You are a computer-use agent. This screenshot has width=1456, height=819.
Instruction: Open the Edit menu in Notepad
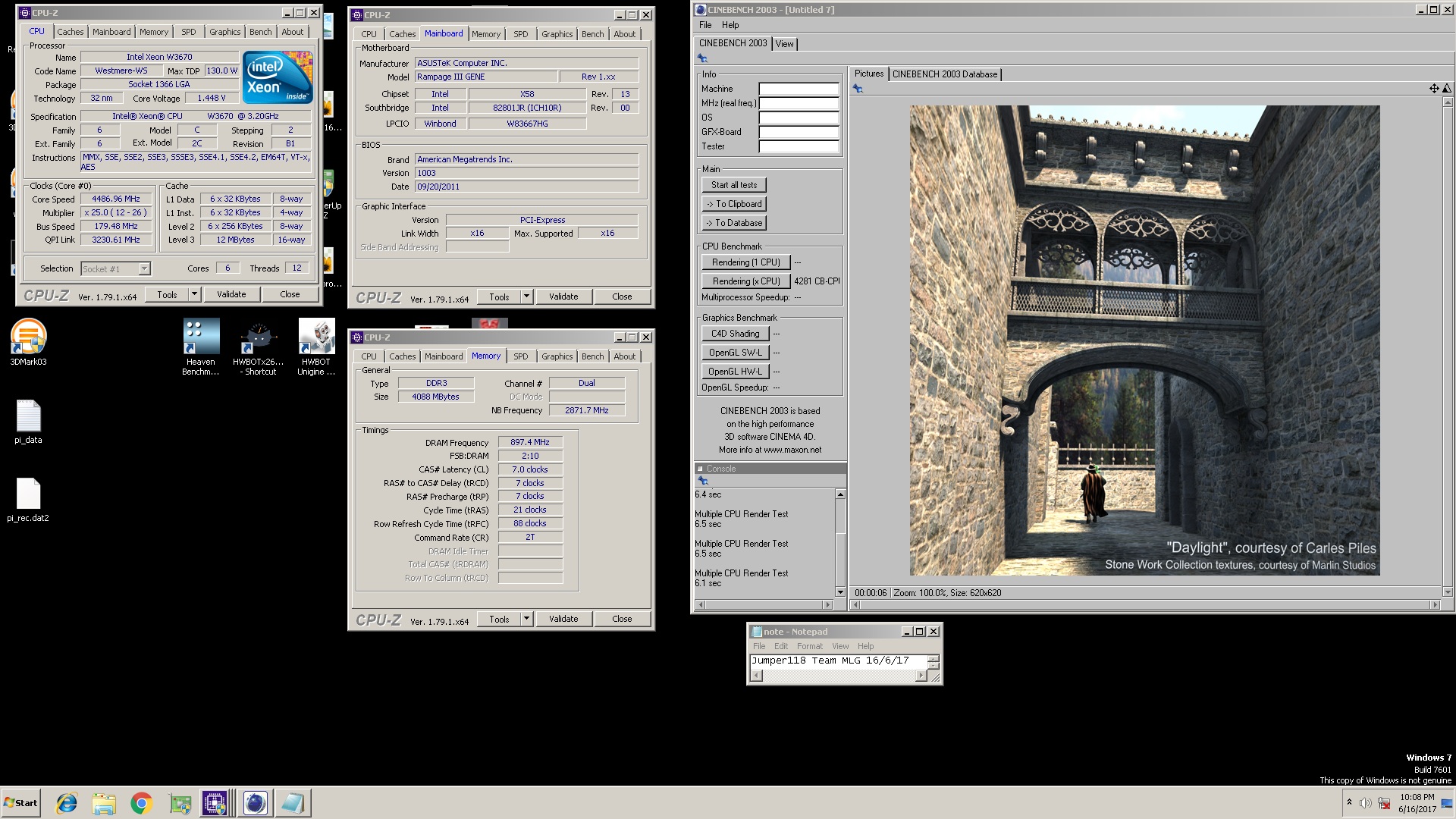(781, 646)
